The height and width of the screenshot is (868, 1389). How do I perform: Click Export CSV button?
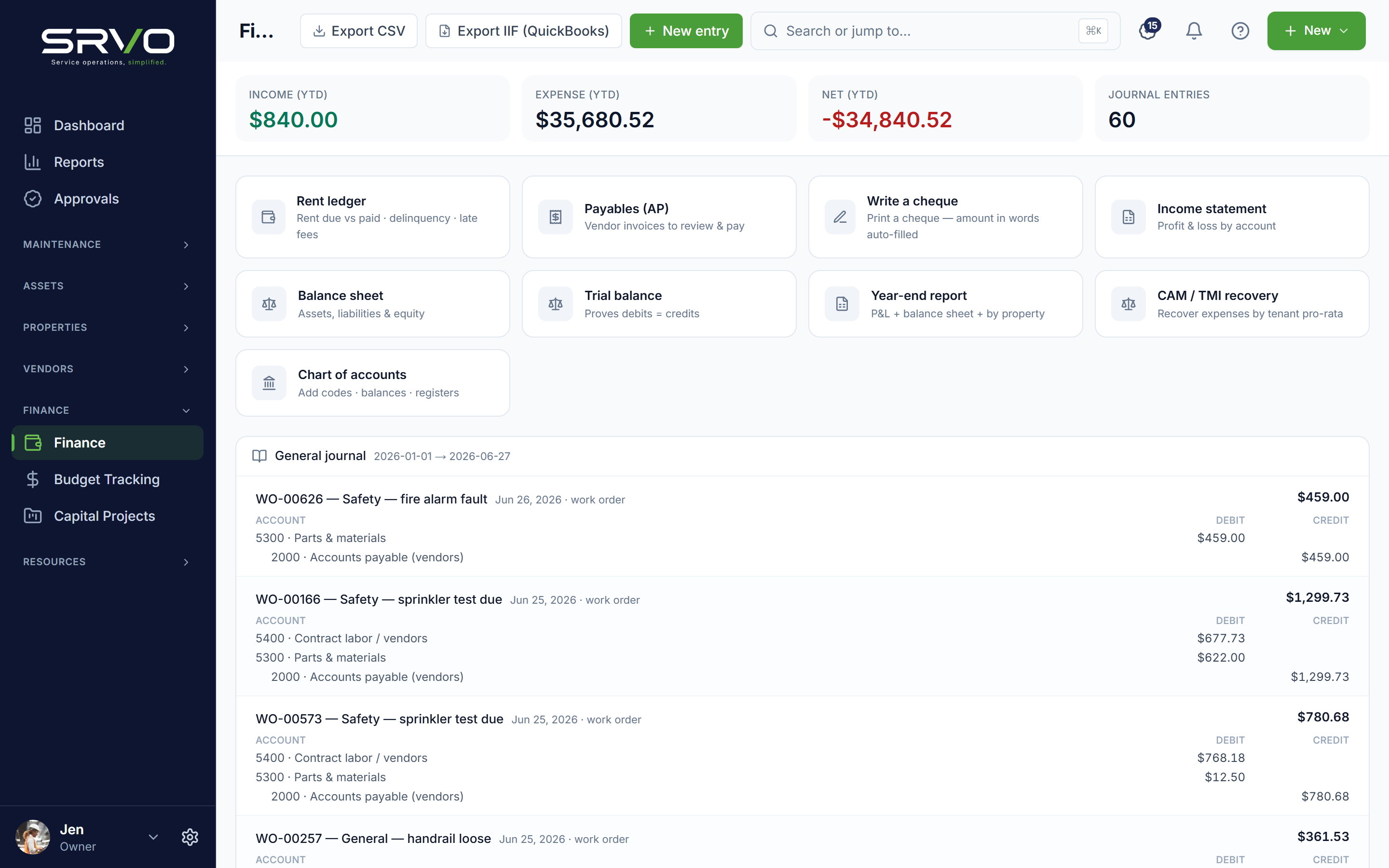(359, 31)
